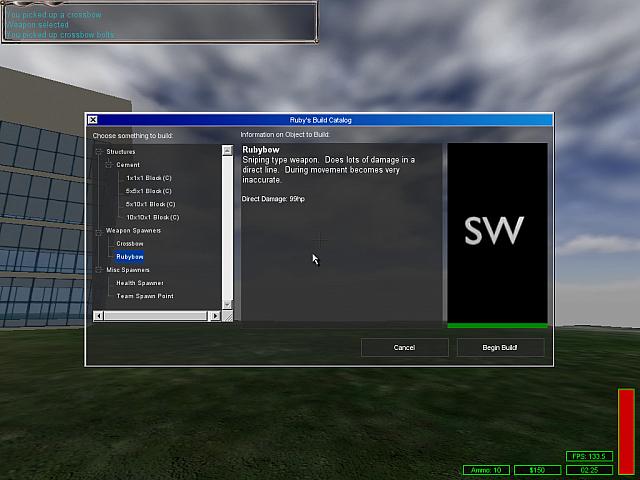Click the SW preview thumbnail image
Screen dimensions: 640x480
(497, 232)
